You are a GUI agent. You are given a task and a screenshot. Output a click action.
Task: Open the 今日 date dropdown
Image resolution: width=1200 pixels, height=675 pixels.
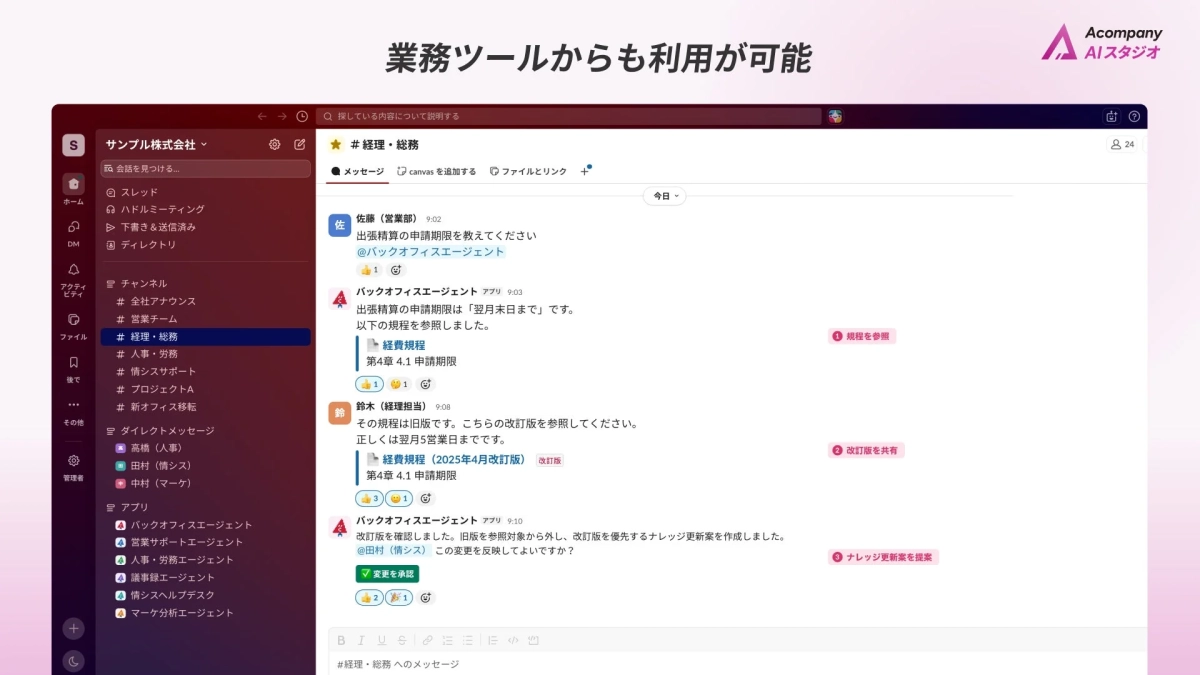664,196
